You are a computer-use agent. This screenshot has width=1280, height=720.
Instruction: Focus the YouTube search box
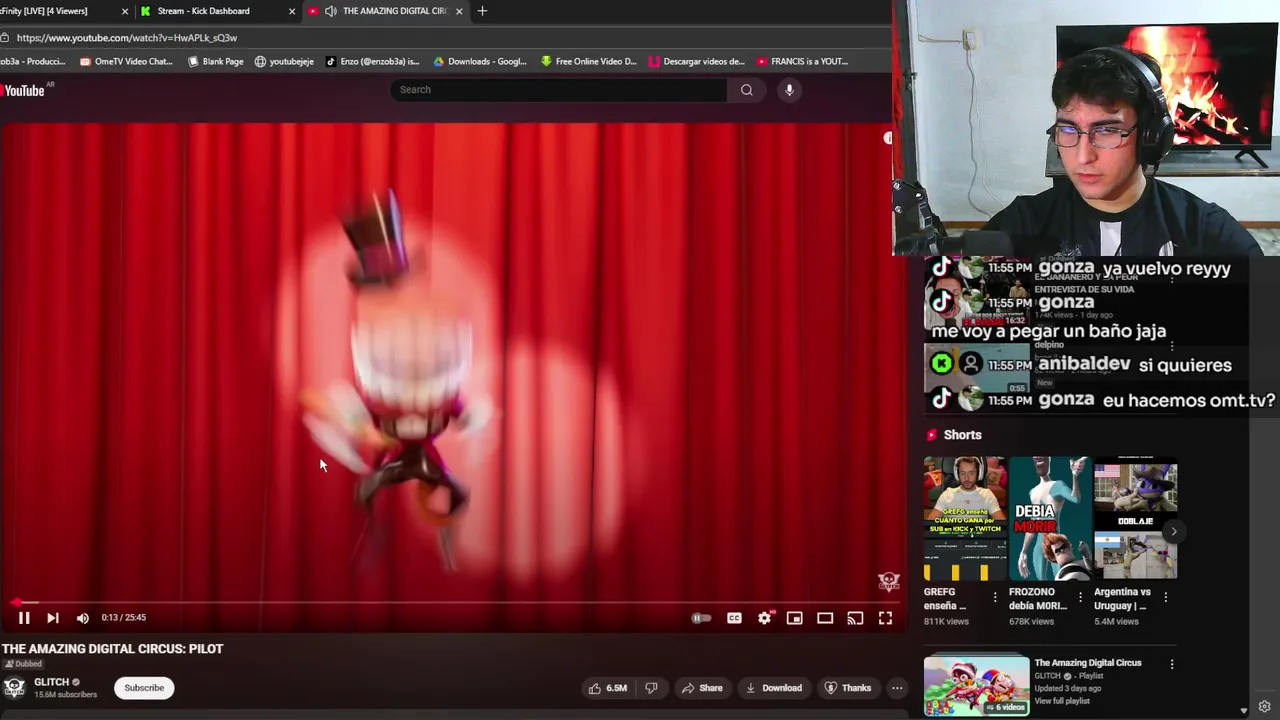click(x=558, y=90)
